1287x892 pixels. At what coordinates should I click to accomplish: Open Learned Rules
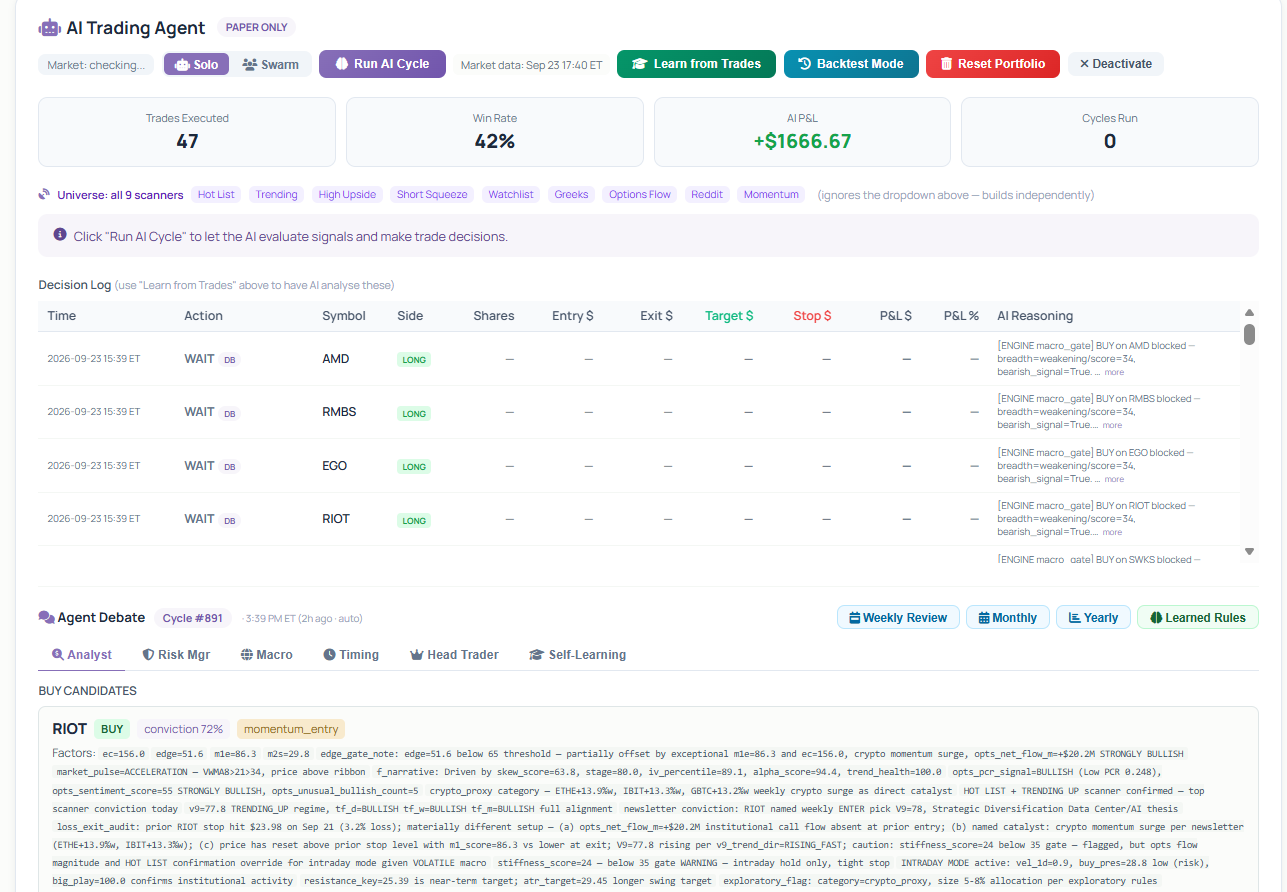1198,617
